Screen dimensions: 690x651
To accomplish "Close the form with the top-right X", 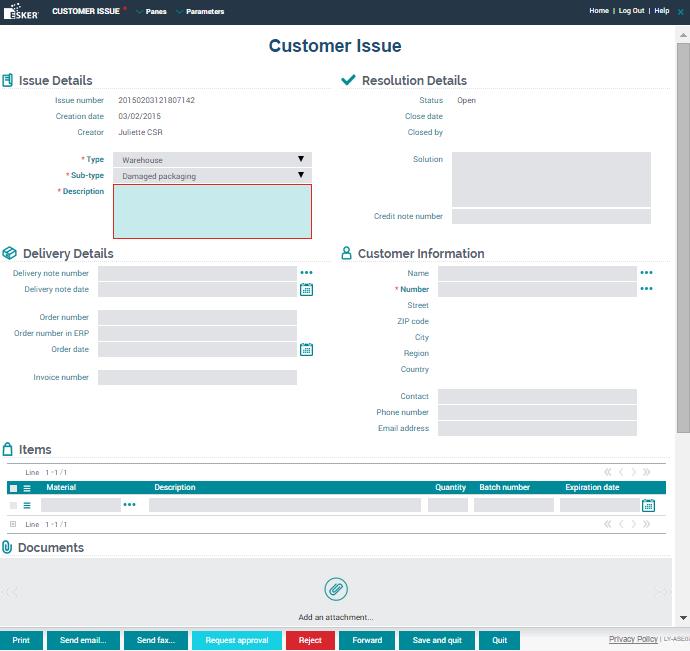I will point(680,11).
